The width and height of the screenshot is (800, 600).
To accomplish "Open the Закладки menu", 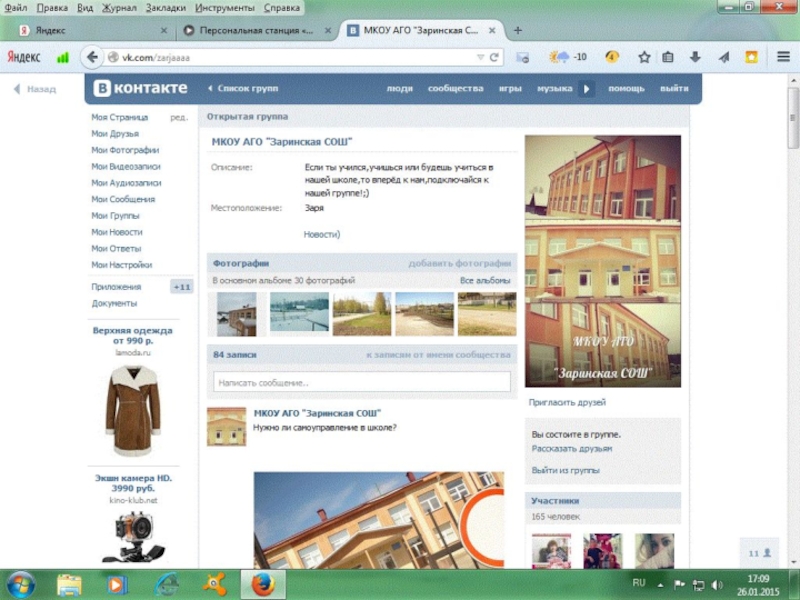I will tap(166, 8).
